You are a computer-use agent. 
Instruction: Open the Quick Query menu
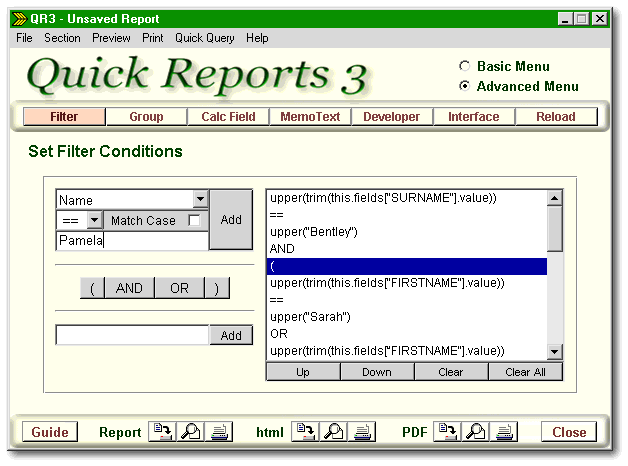pyautogui.click(x=205, y=38)
